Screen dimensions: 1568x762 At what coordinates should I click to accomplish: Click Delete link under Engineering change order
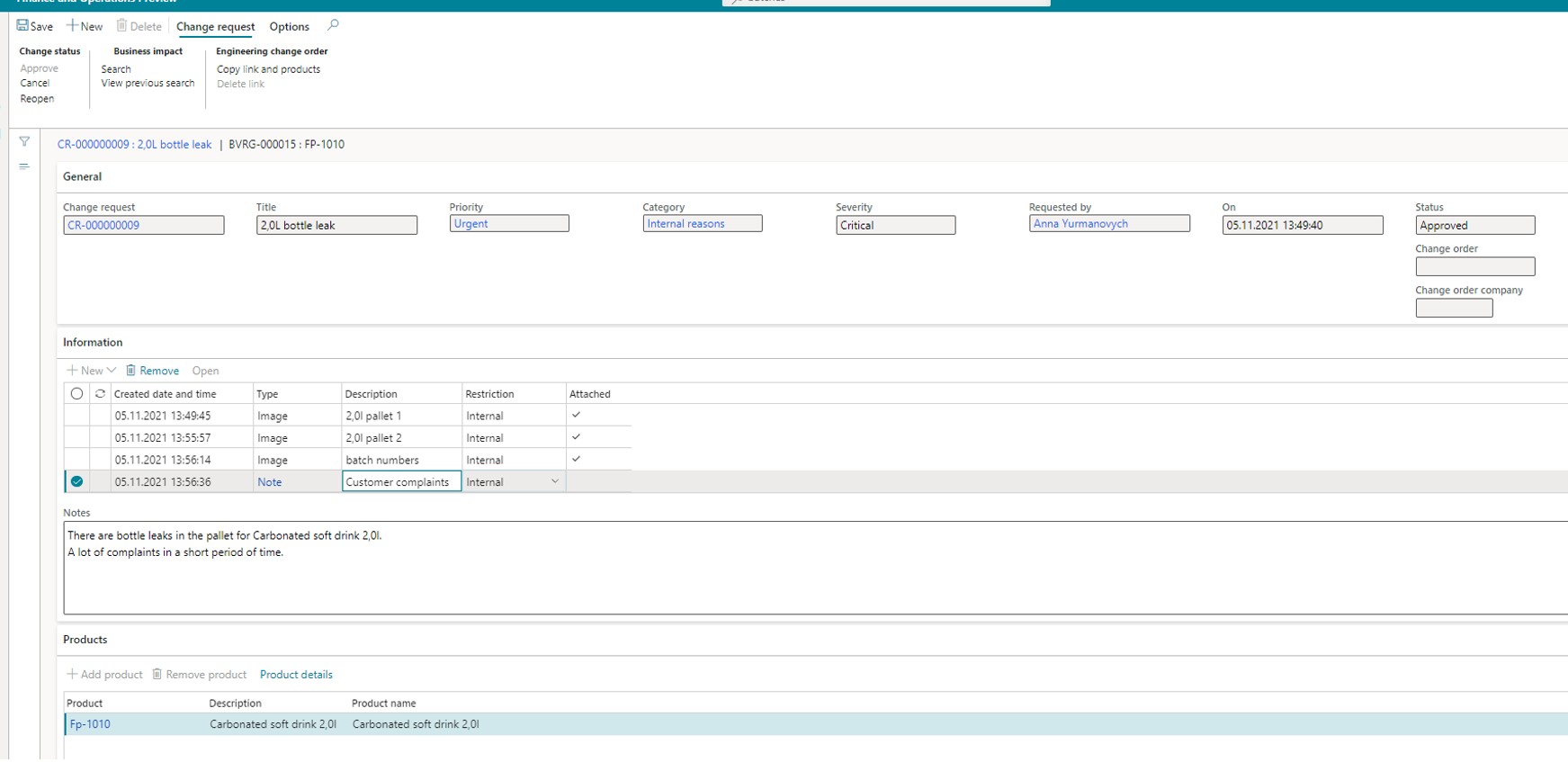[x=240, y=84]
